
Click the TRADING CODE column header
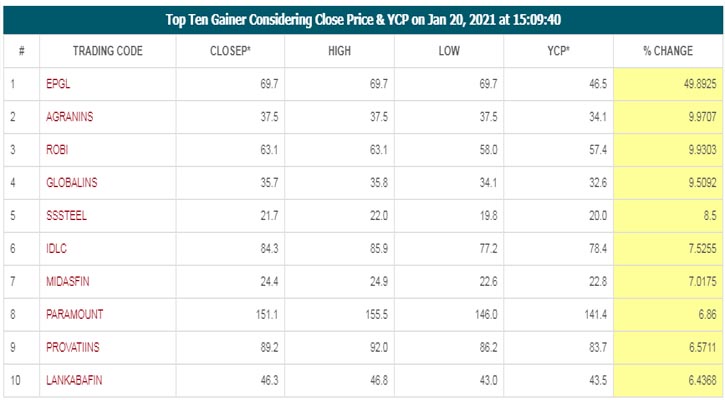(108, 50)
